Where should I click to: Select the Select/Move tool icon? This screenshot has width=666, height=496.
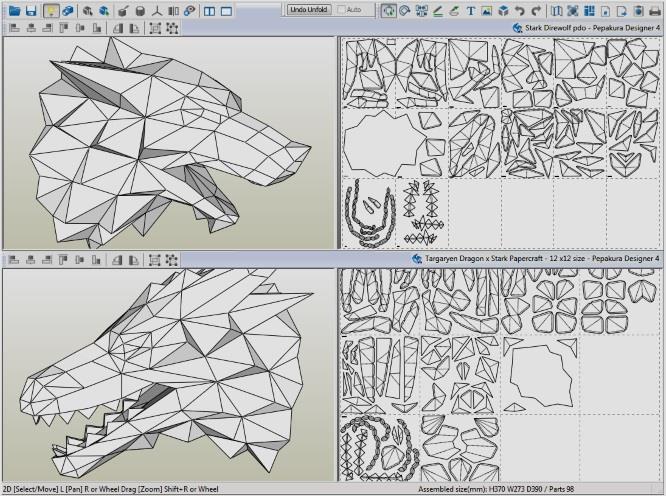389,11
